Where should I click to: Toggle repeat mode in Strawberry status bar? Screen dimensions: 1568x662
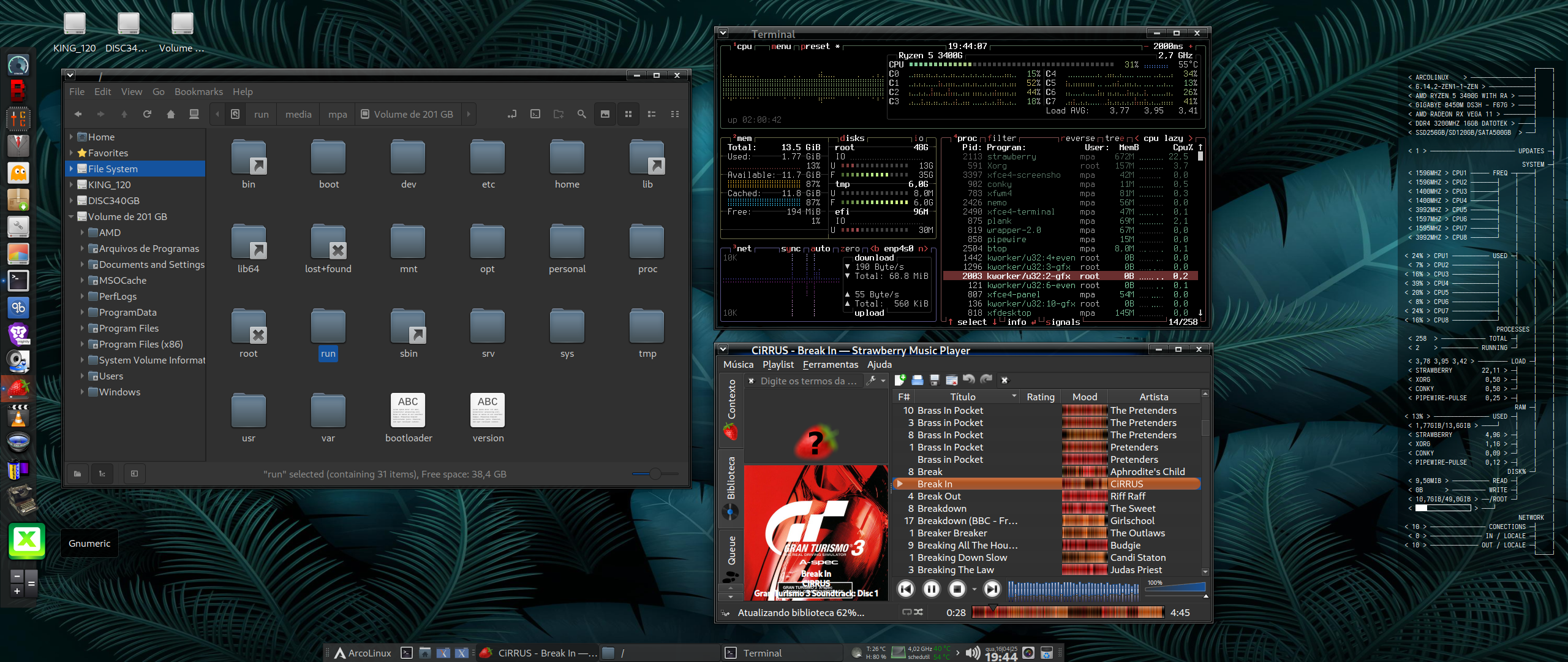point(907,612)
